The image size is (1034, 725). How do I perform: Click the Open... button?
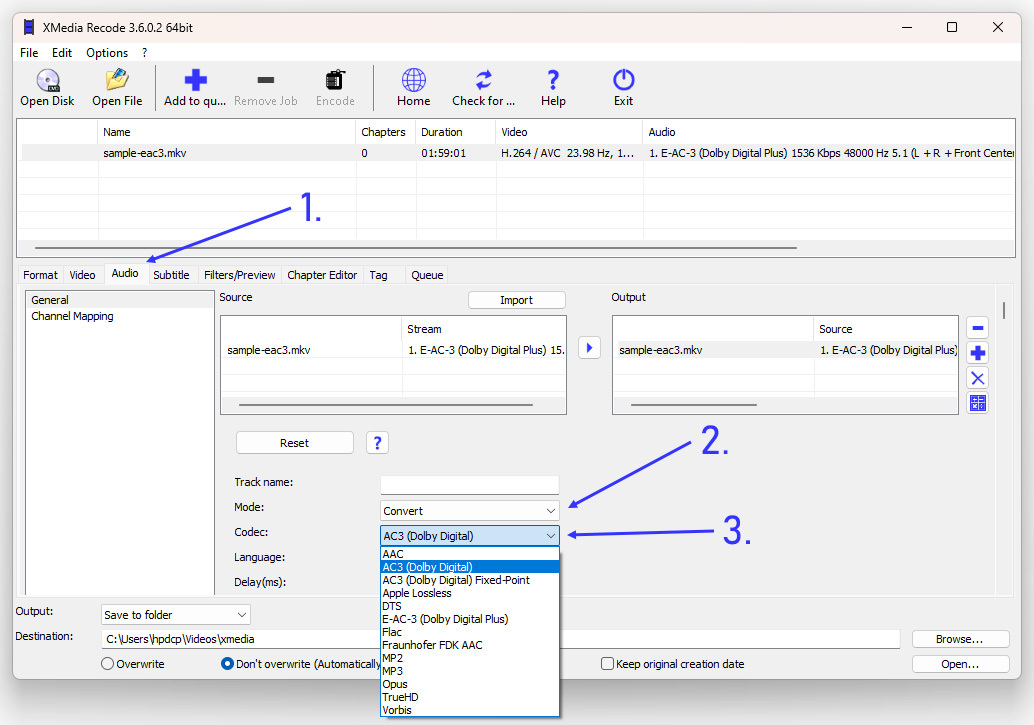coord(960,664)
